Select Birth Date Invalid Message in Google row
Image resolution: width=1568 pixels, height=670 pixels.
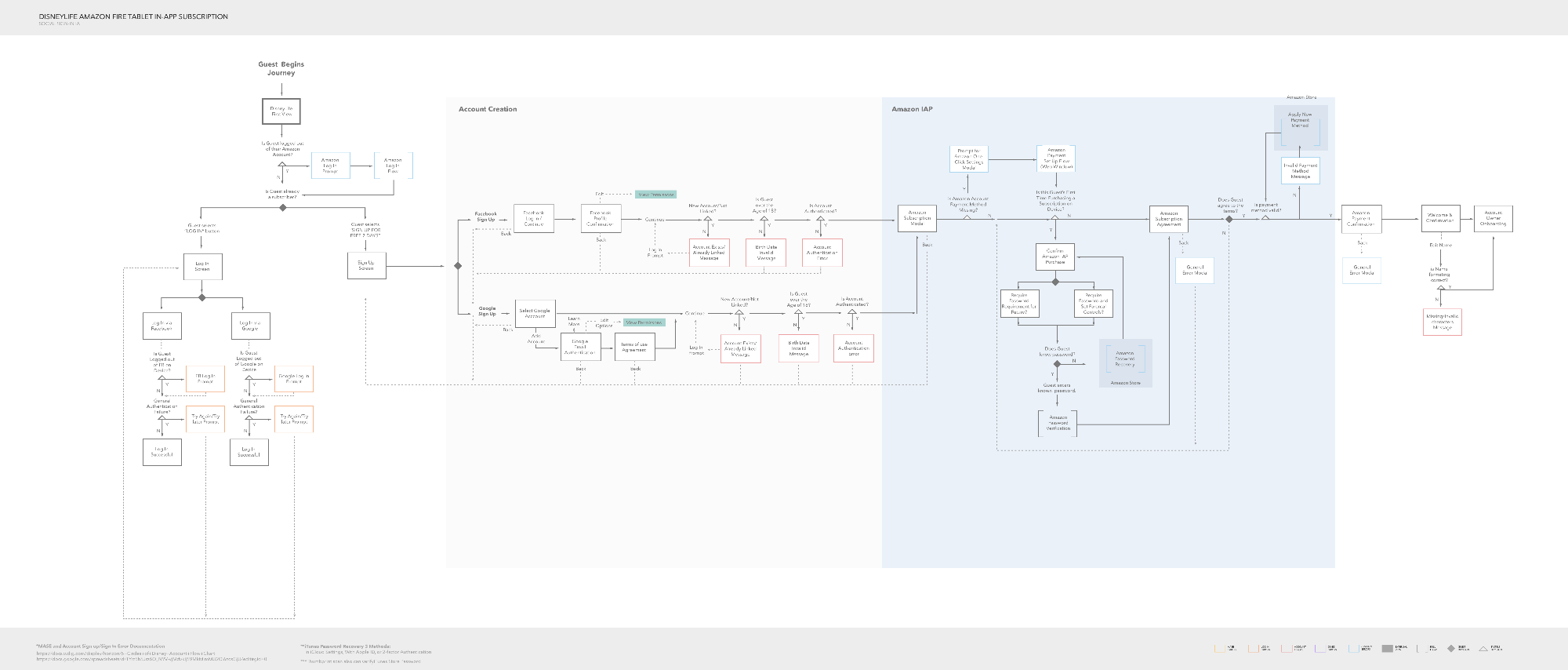click(799, 348)
